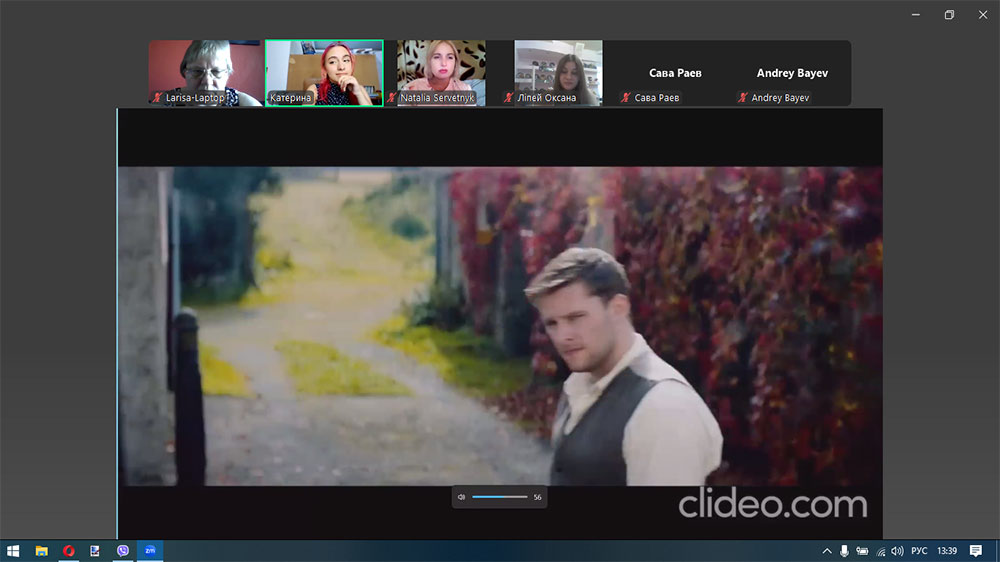Select Larisa-Laptop participant video thumbnail
Image resolution: width=1000 pixels, height=562 pixels.
coord(206,73)
